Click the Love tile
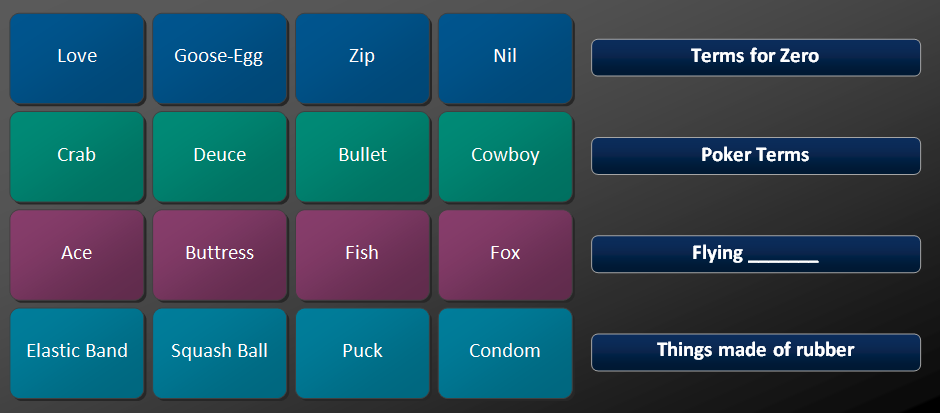 coord(77,58)
